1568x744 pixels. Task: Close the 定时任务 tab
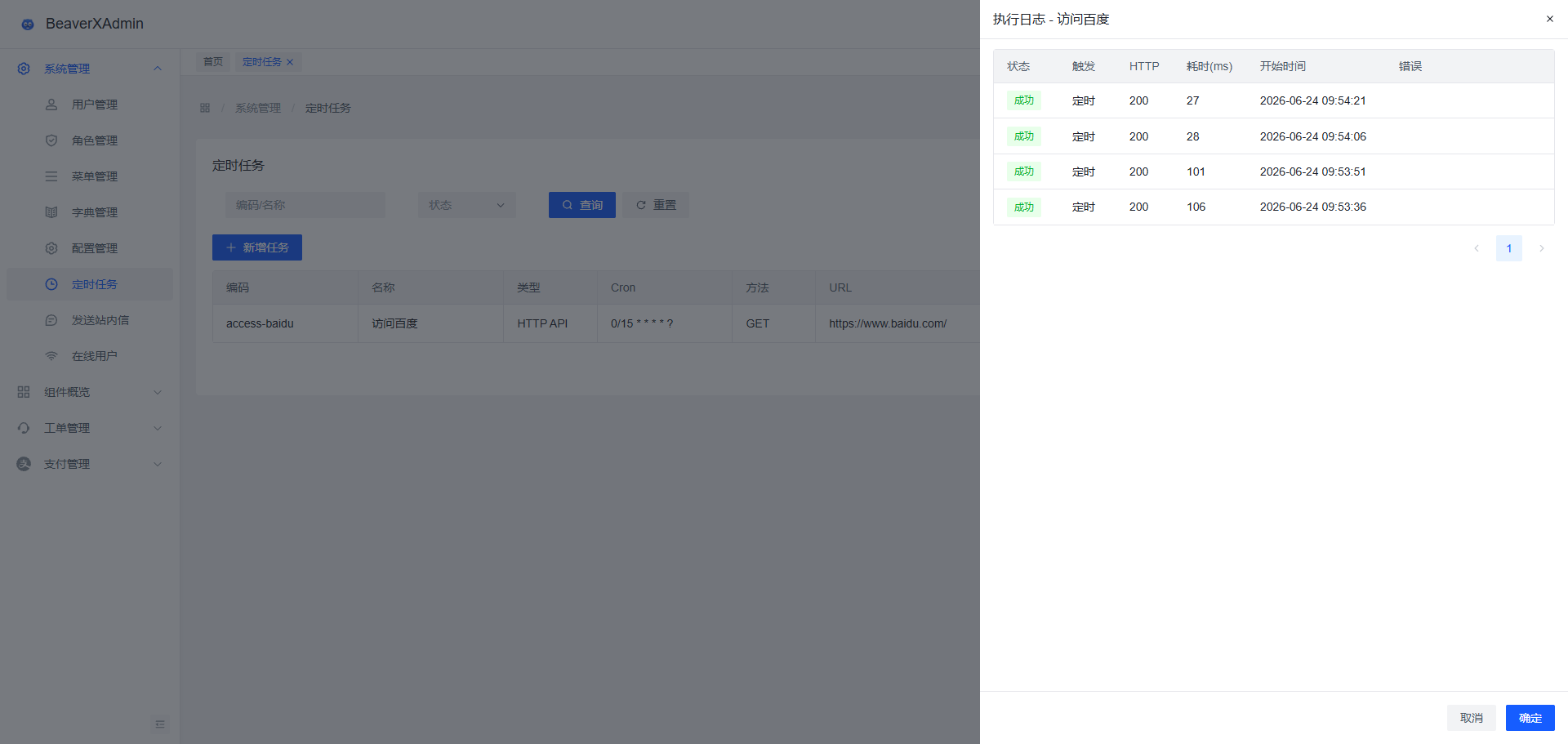[290, 62]
